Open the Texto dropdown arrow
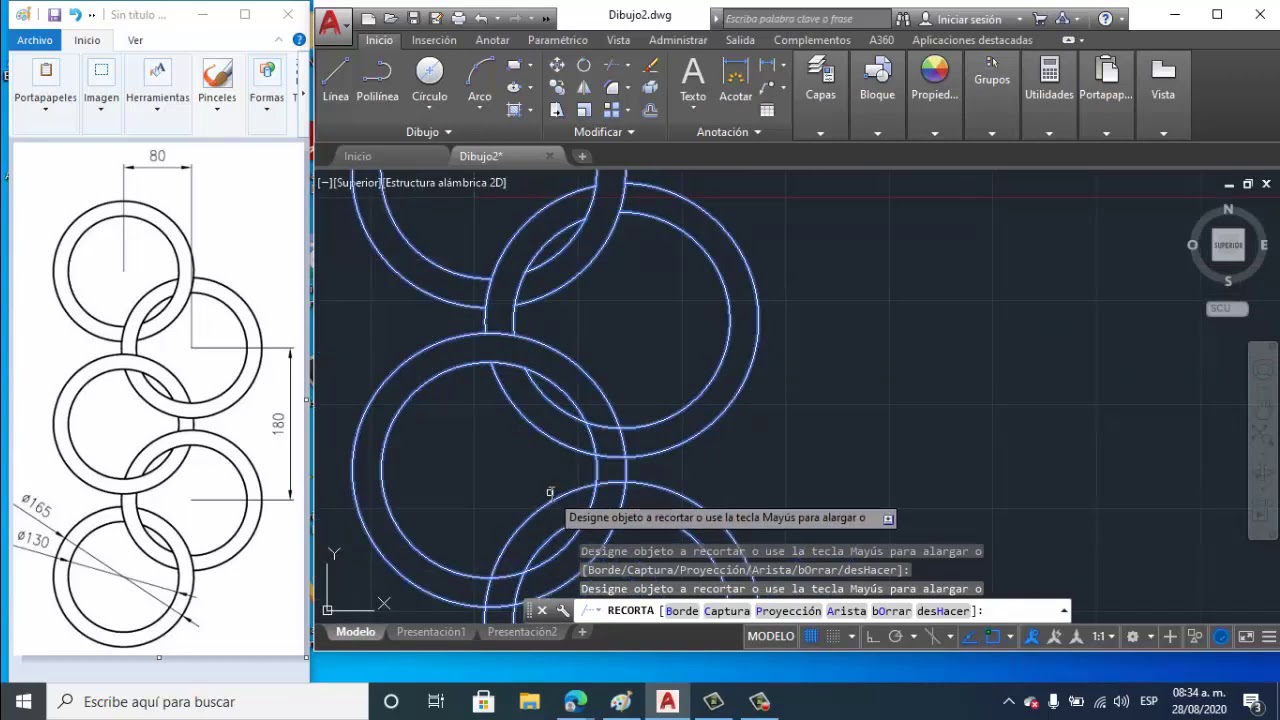1280x720 pixels. 693,108
